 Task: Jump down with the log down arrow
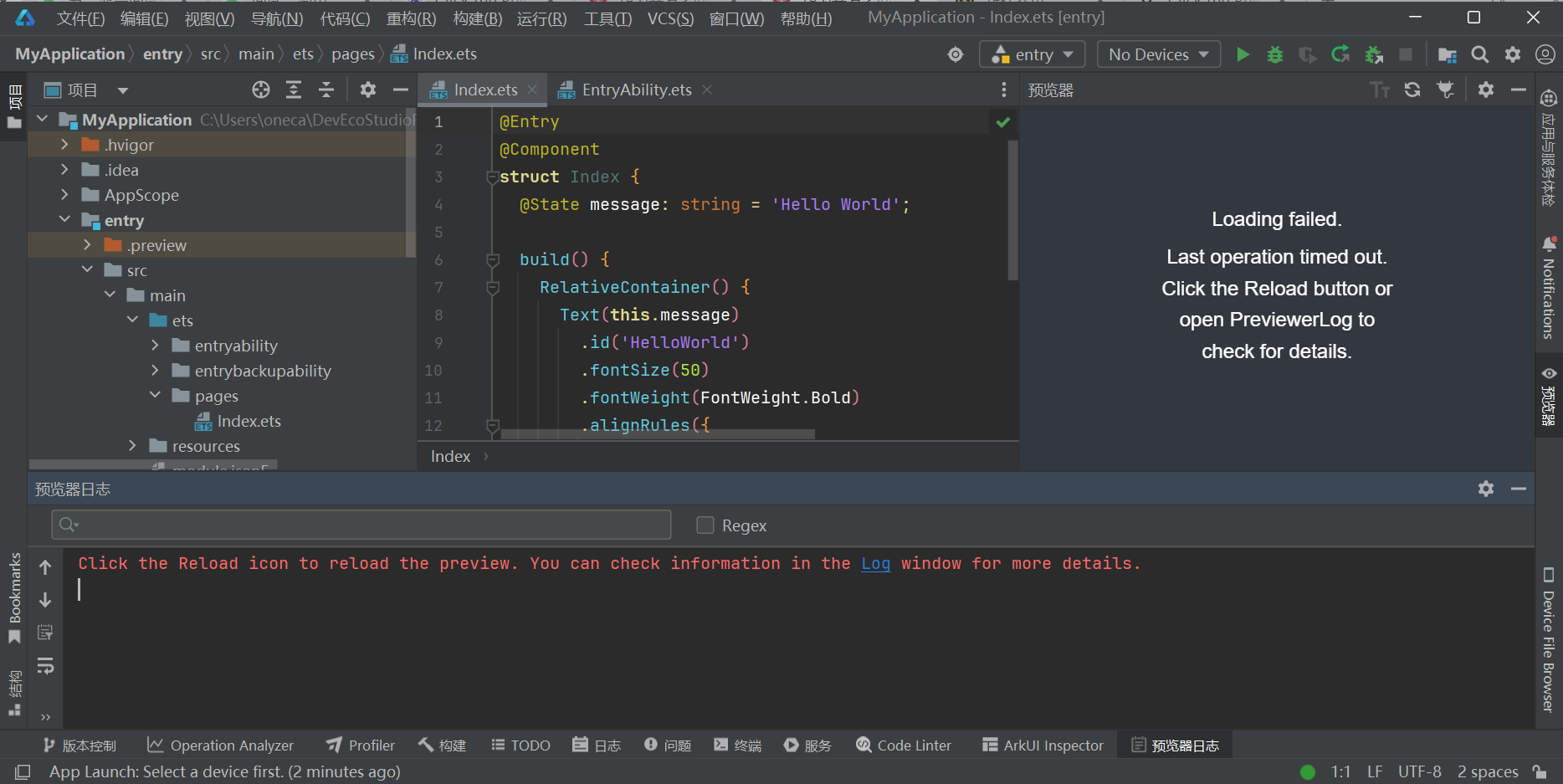(45, 600)
